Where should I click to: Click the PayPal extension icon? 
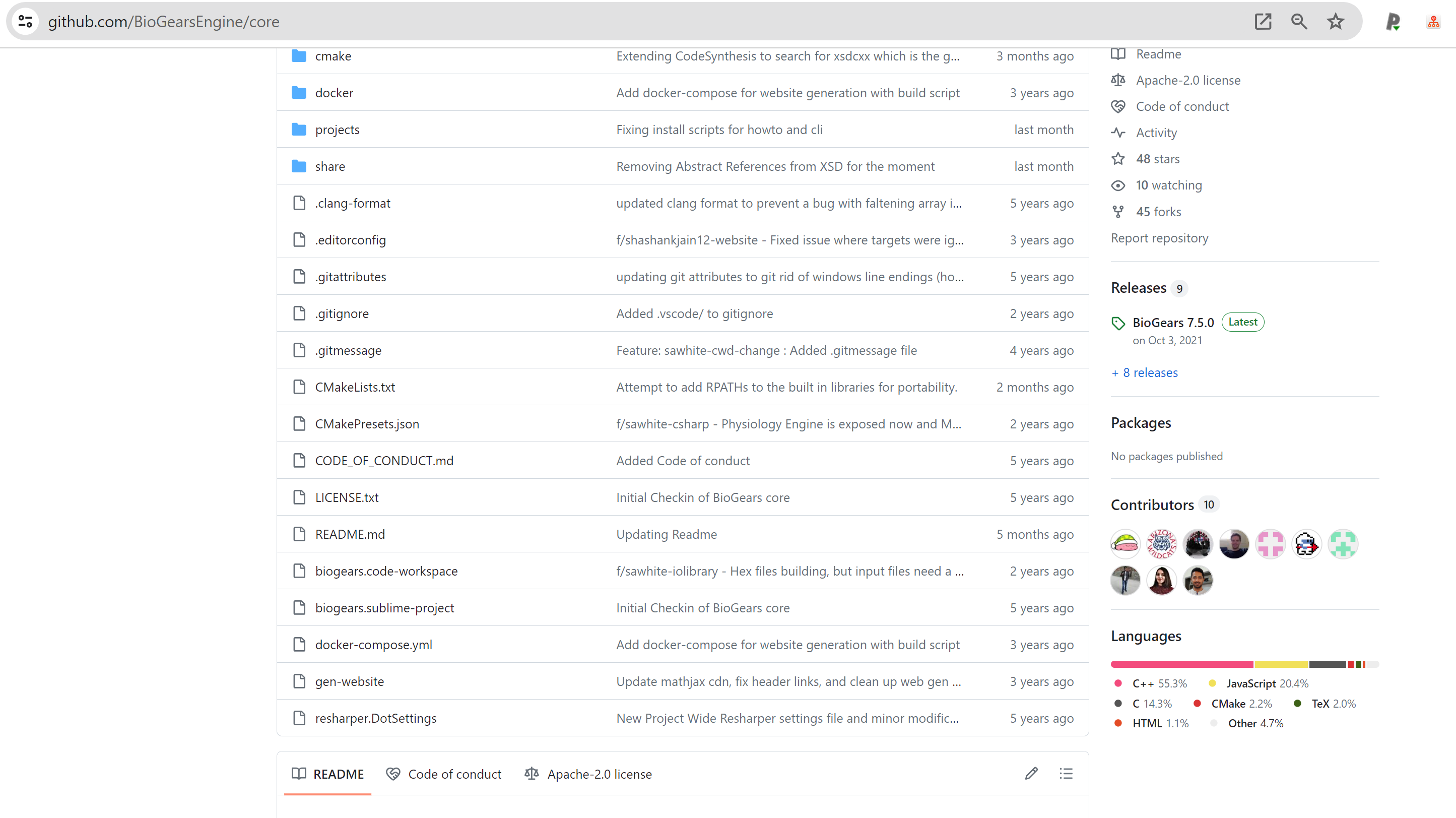pos(1393,22)
